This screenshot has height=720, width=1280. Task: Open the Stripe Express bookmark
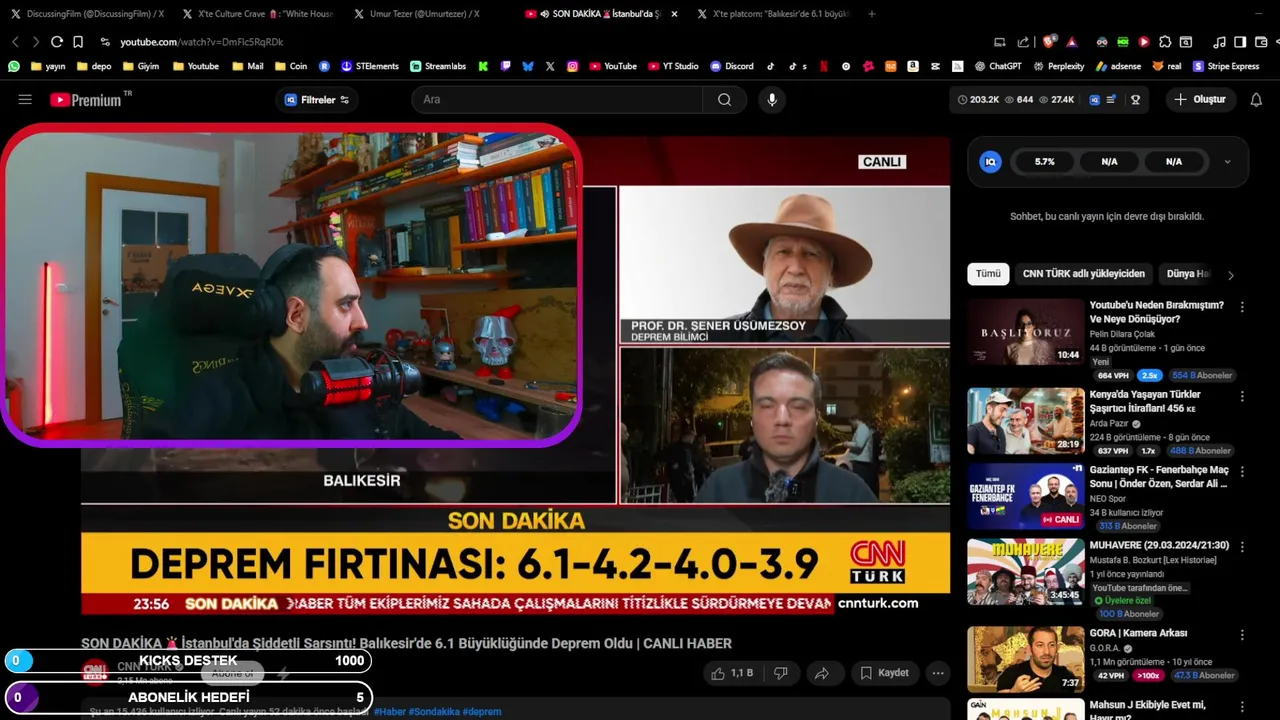[x=1226, y=66]
